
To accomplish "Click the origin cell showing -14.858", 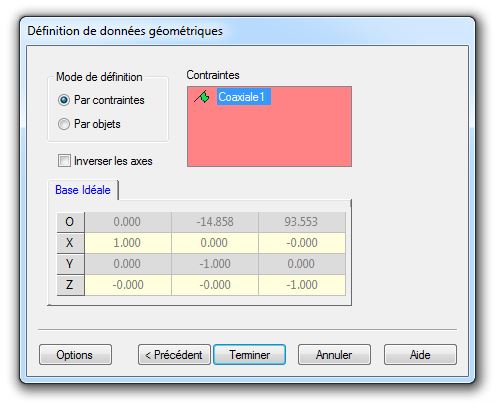I will (215, 222).
